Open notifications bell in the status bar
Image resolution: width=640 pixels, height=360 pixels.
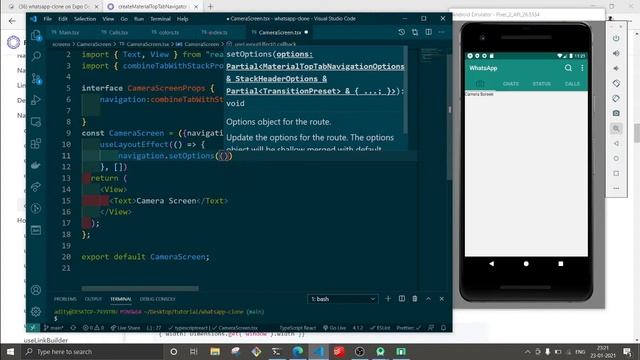click(444, 328)
